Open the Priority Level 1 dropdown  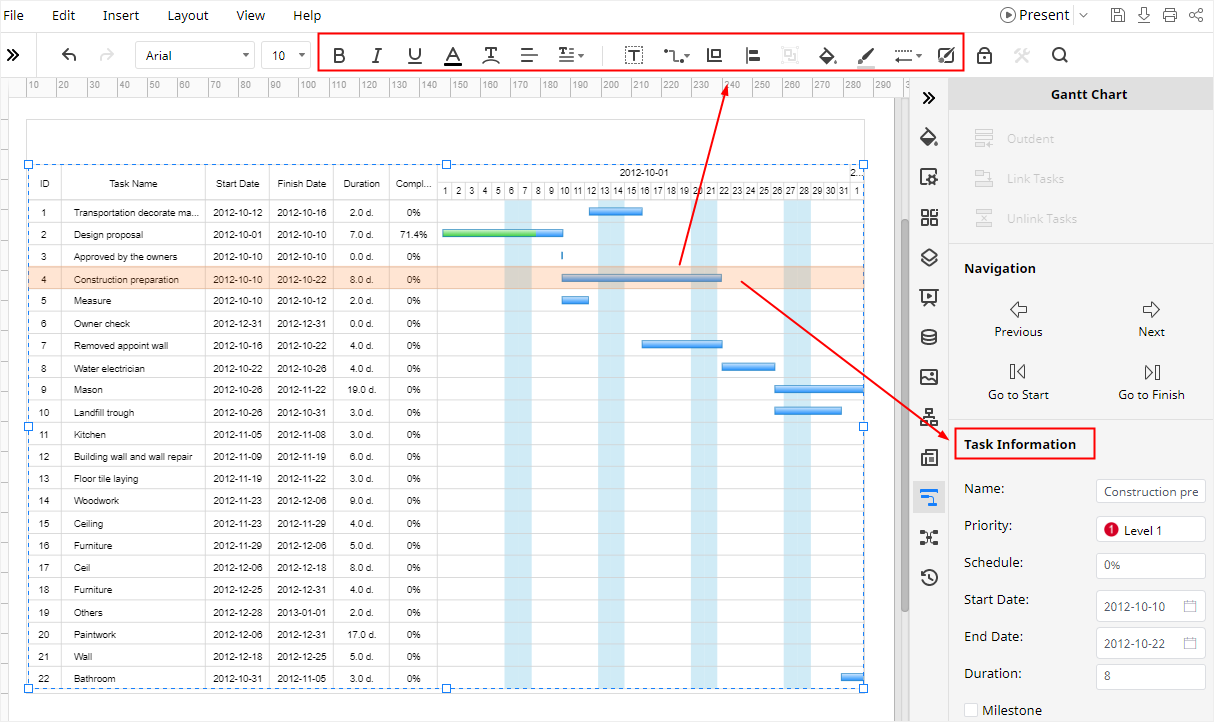1151,530
